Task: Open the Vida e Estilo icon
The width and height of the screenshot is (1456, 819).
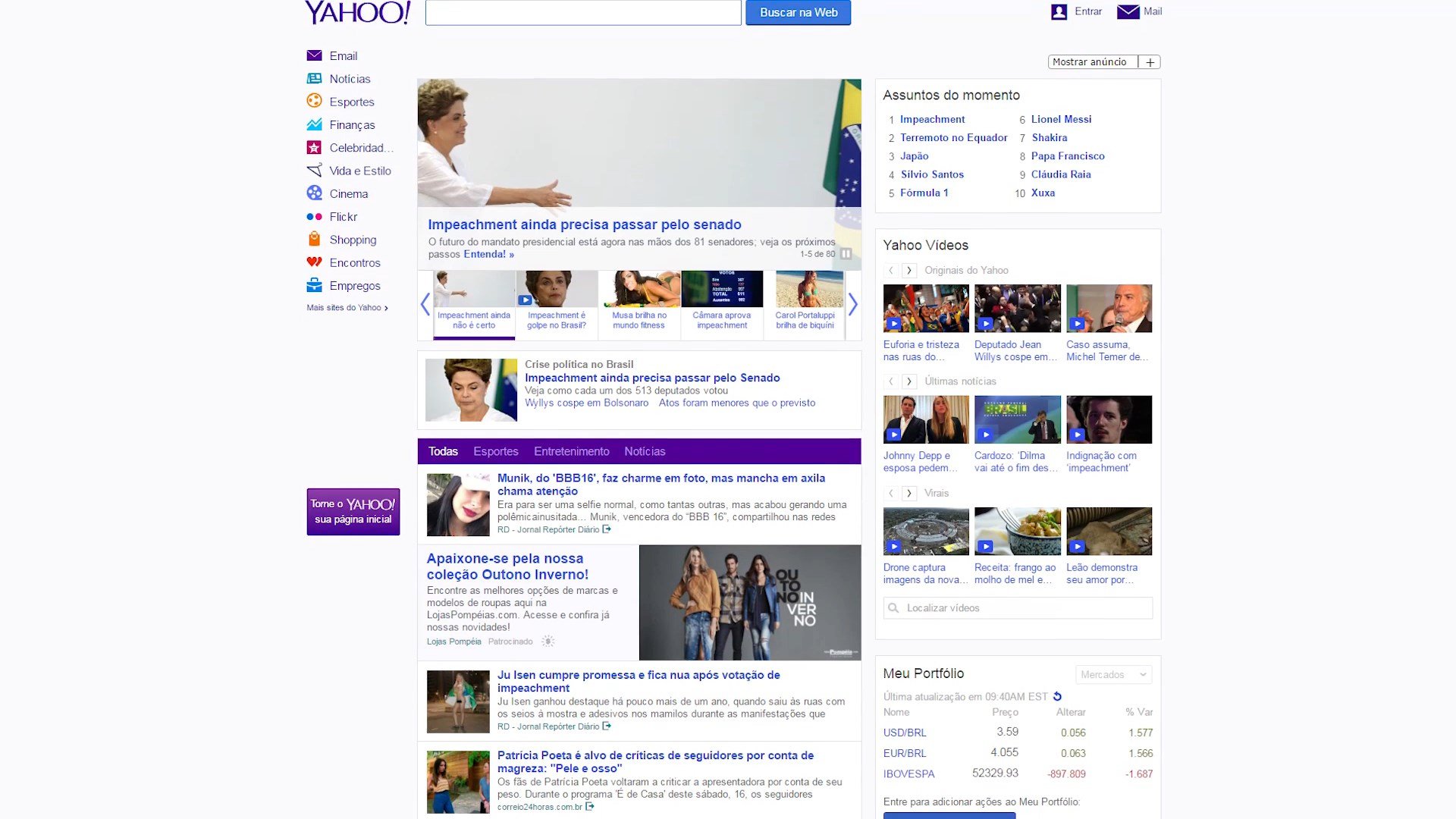Action: click(314, 170)
